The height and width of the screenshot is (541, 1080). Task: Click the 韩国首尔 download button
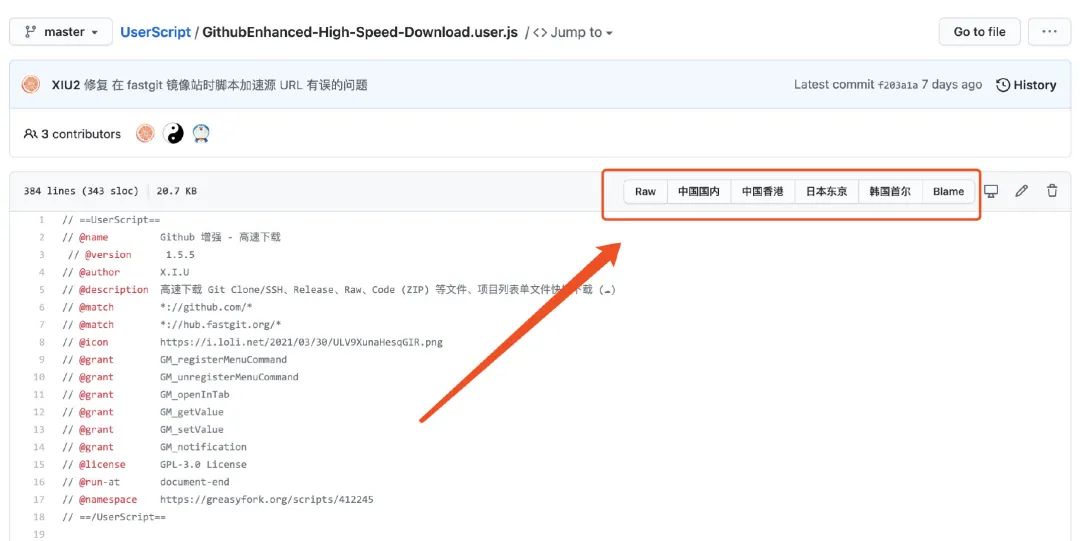point(890,192)
